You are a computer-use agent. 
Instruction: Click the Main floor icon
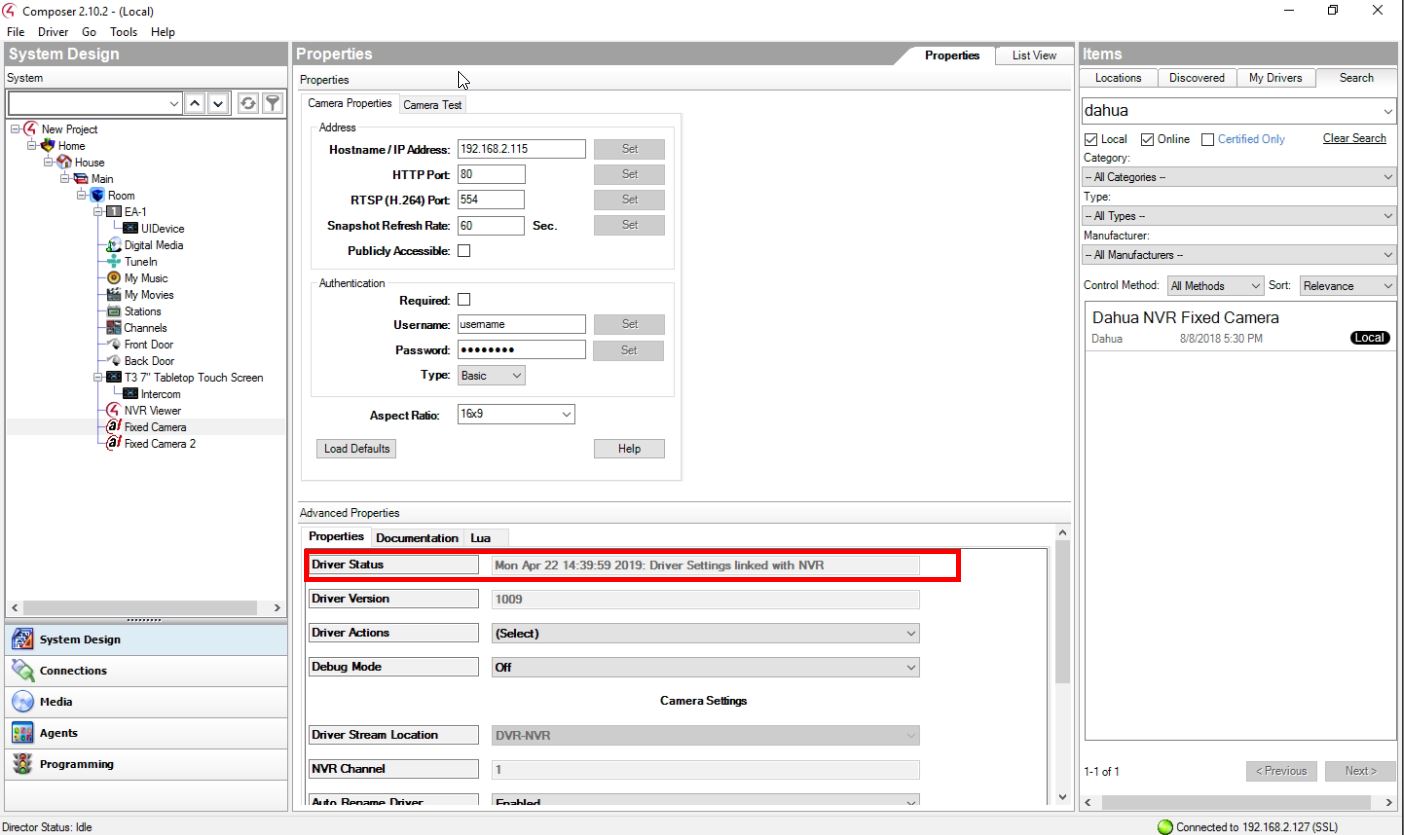(81, 179)
